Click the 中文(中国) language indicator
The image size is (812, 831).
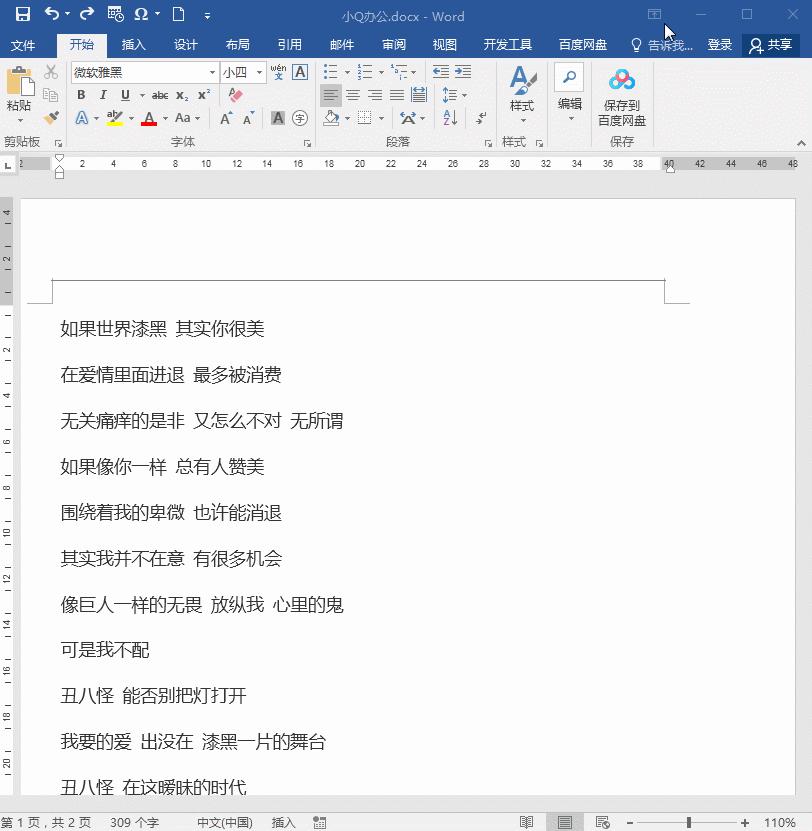click(225, 823)
